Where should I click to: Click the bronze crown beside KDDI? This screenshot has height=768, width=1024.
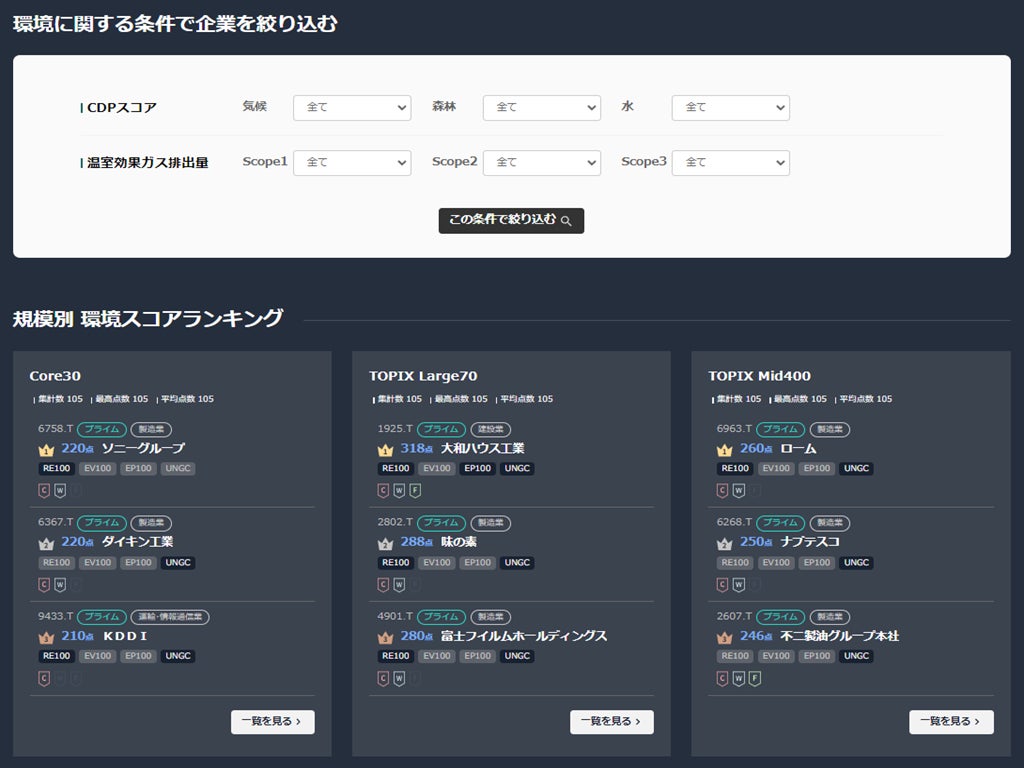pyautogui.click(x=46, y=637)
